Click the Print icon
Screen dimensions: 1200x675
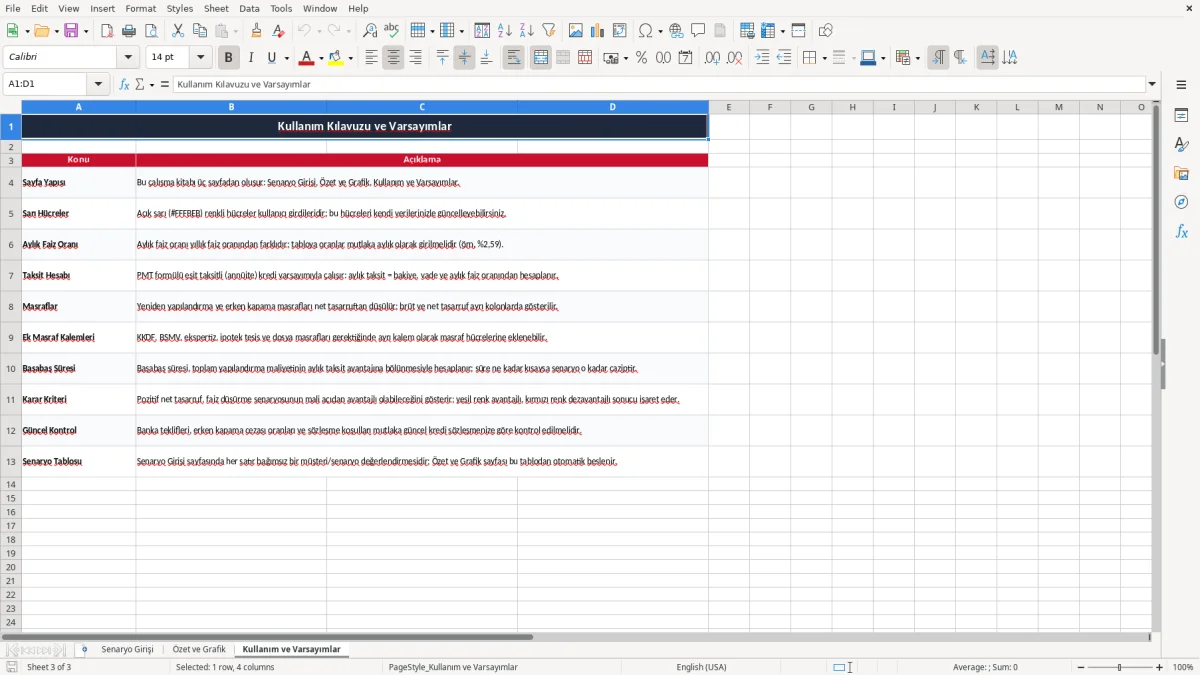click(x=129, y=31)
